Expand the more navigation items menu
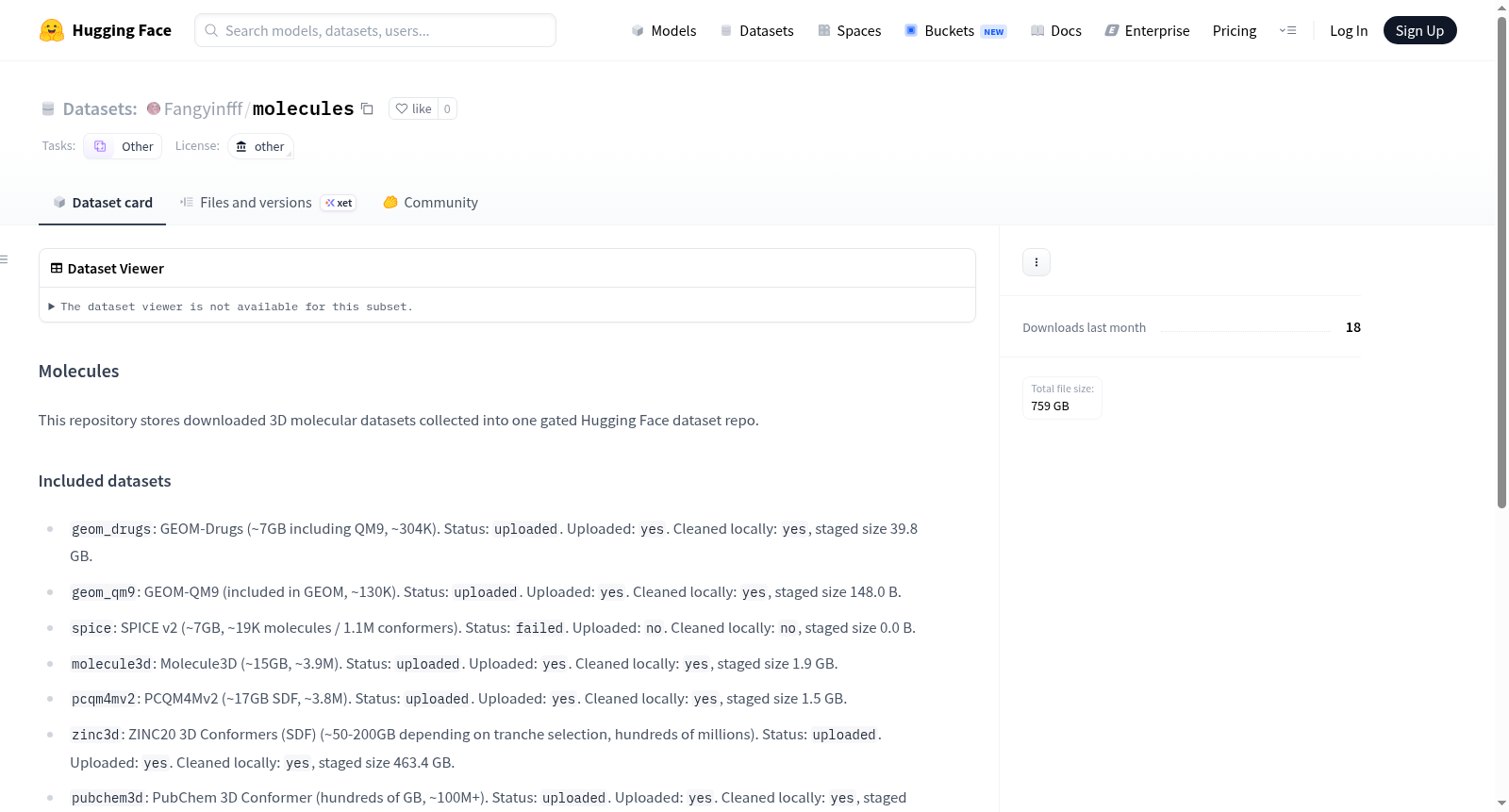The image size is (1509, 812). (1287, 30)
